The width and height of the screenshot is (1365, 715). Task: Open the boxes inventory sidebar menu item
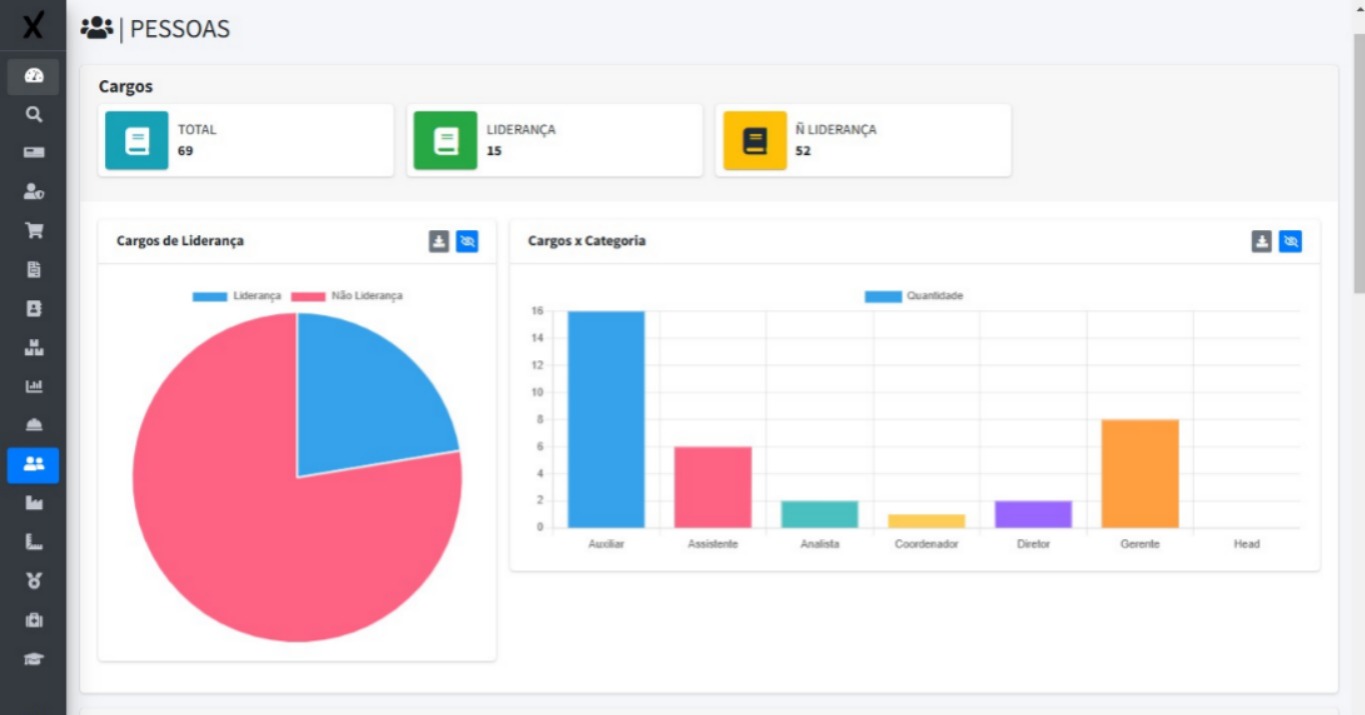click(33, 348)
